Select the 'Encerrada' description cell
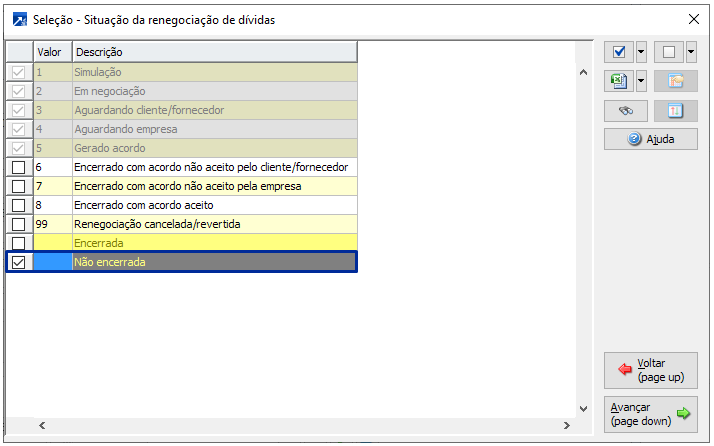The width and height of the screenshot is (714, 446). coord(215,243)
